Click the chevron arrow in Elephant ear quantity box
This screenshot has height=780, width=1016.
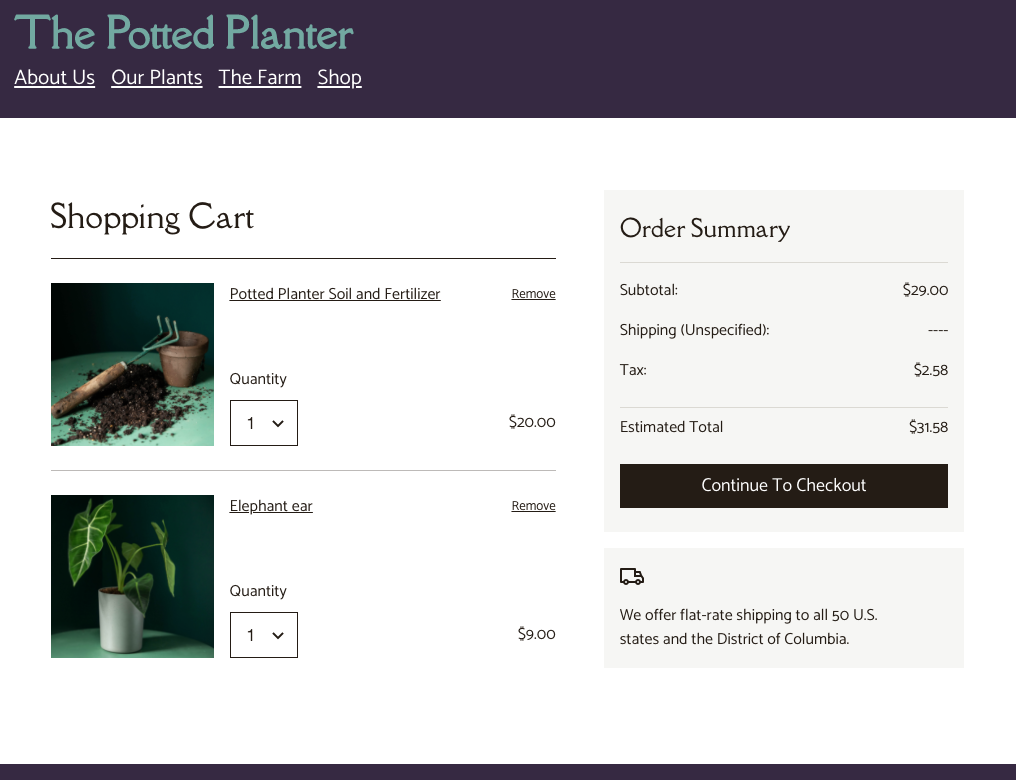tap(278, 636)
